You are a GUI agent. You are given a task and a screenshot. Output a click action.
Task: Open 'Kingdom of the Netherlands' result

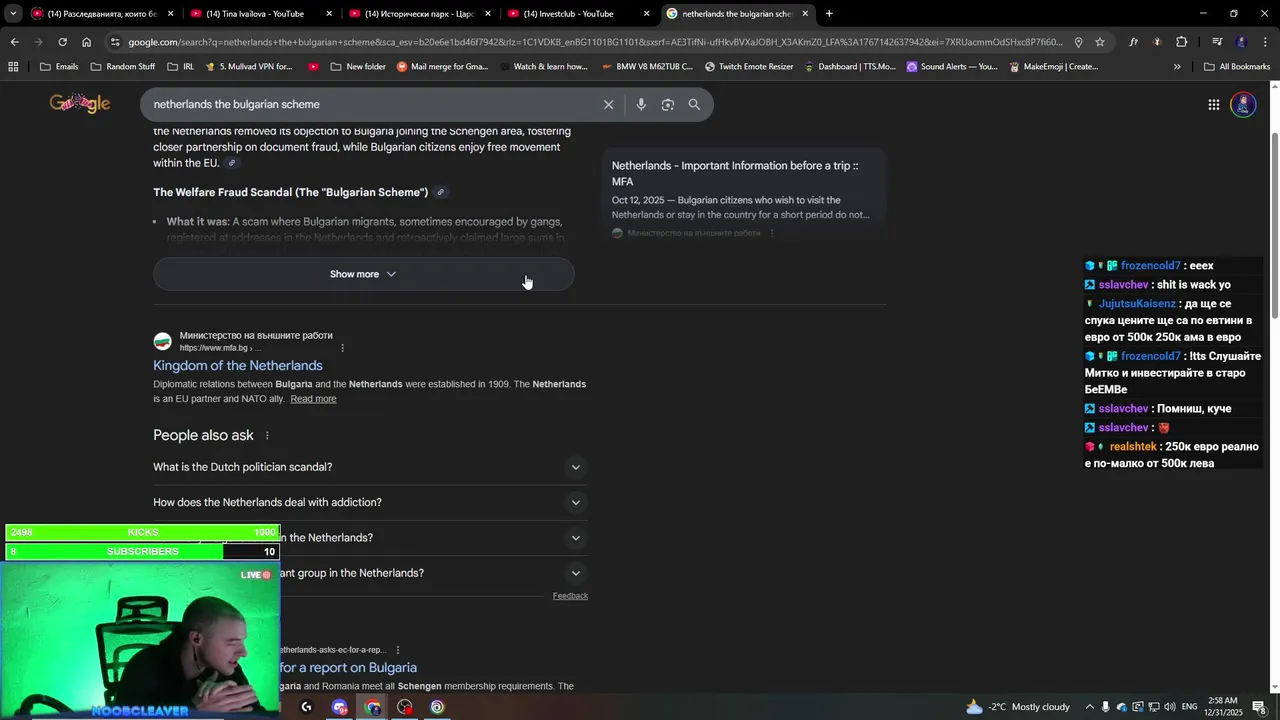(238, 366)
